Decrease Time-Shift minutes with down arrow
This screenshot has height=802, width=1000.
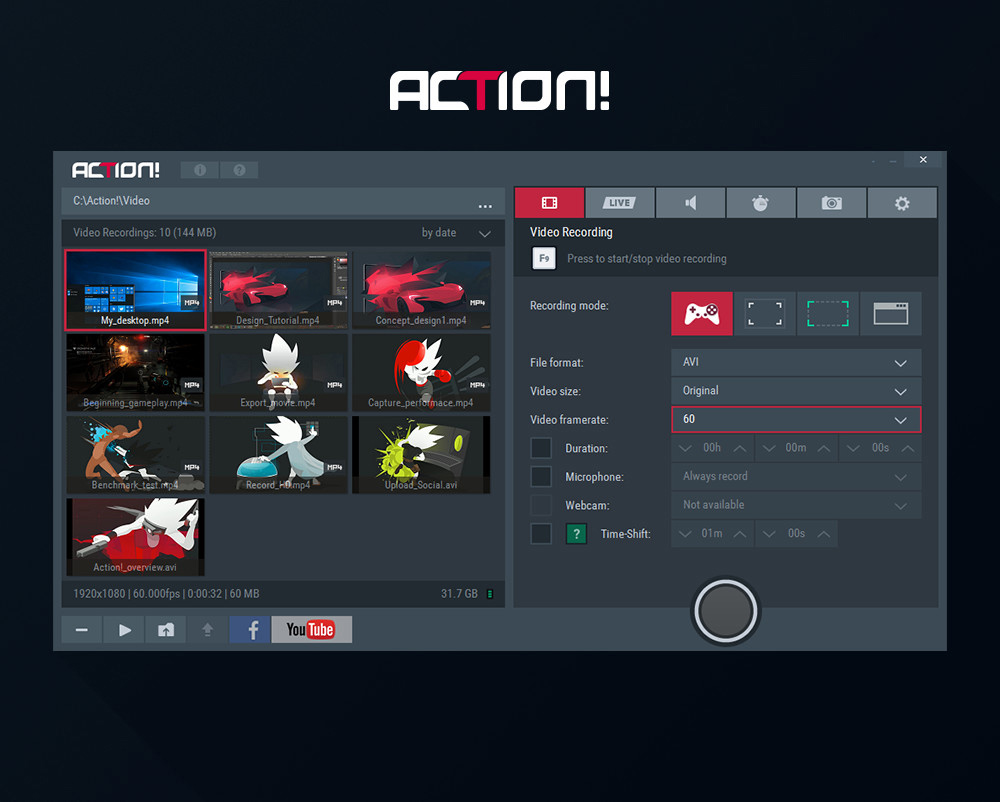tap(685, 534)
